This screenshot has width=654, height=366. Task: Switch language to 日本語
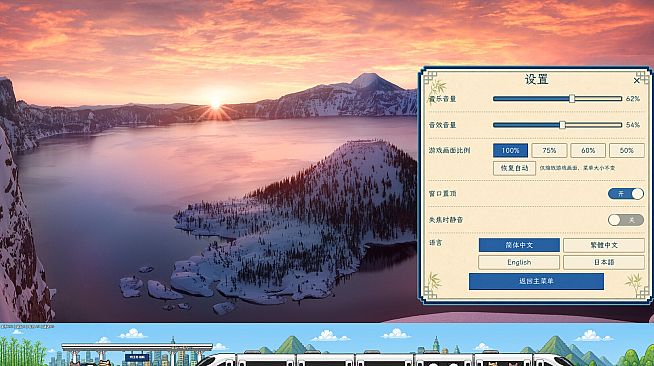[x=604, y=262]
